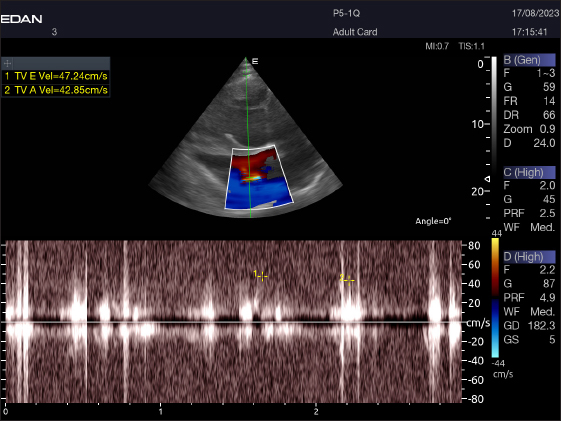561x421 pixels.
Task: Open the D (High) parameter tab
Action: [x=529, y=256]
